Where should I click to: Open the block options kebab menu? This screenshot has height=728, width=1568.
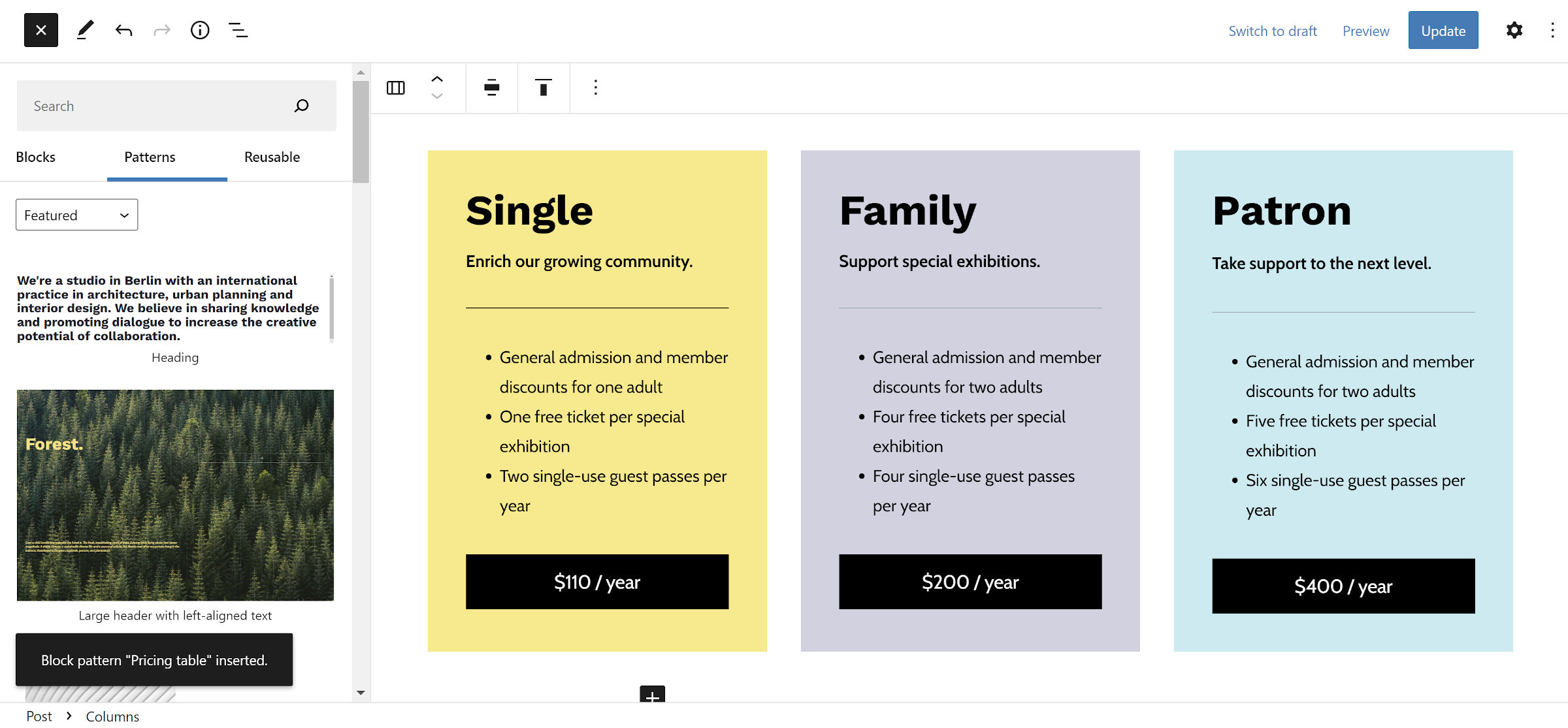pyautogui.click(x=595, y=87)
